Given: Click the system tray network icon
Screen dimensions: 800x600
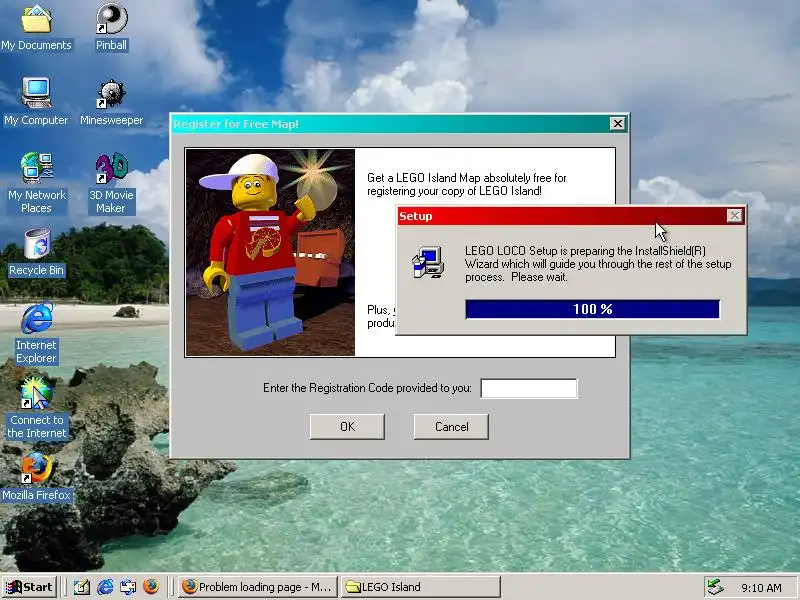Looking at the screenshot, I should point(715,587).
